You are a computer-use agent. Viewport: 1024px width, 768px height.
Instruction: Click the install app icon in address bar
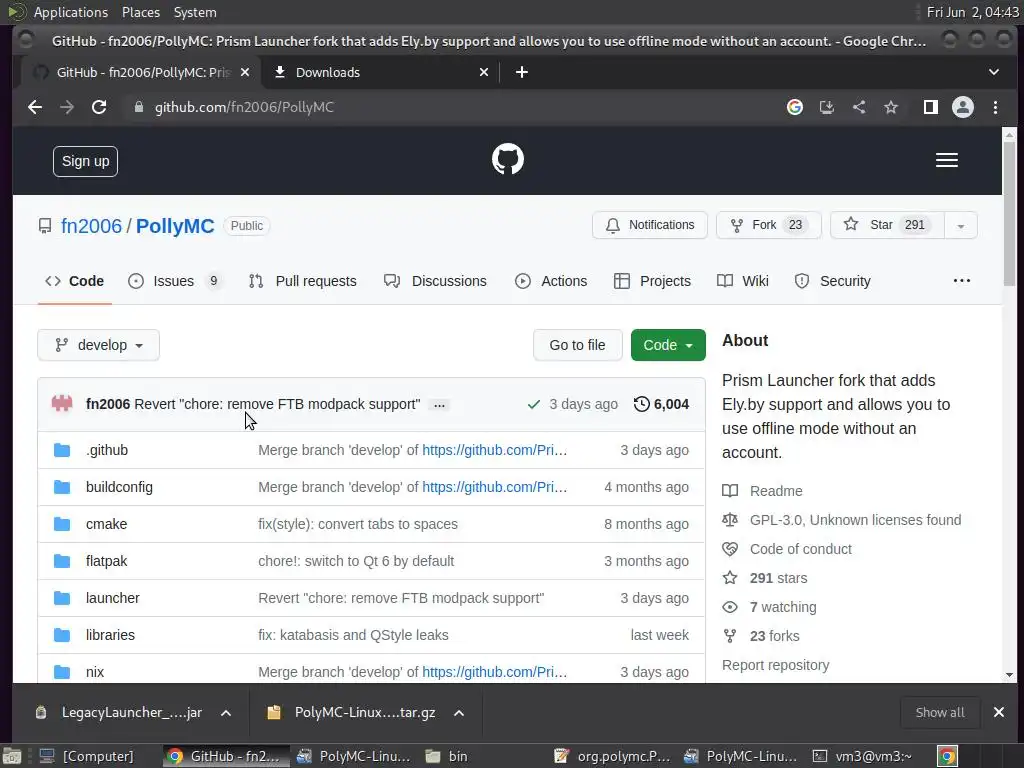[827, 107]
